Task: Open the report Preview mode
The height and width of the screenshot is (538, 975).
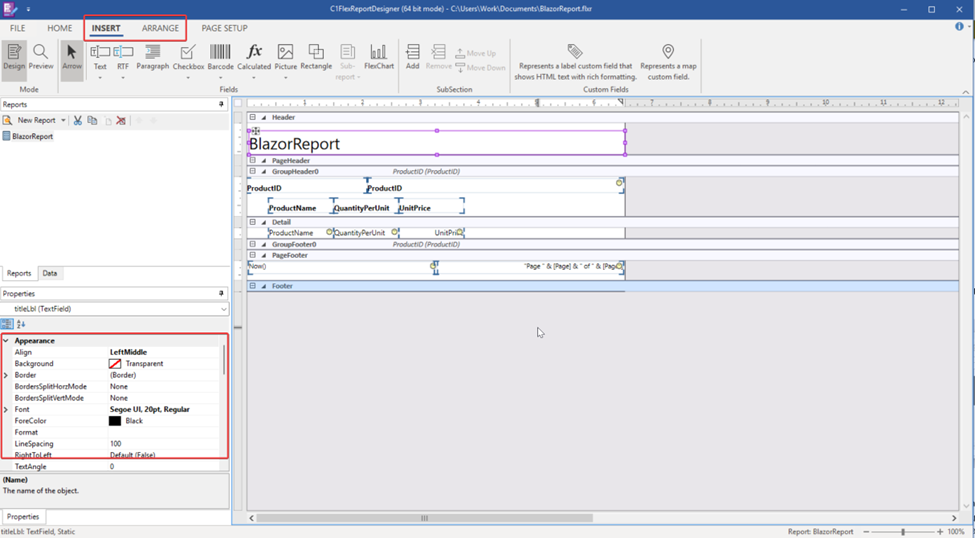Action: point(41,58)
